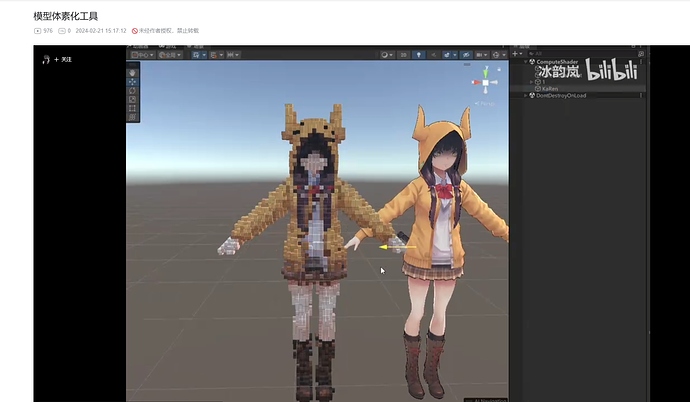Open Gizmos dropdown menu
Image resolution: width=690 pixels, height=402 pixels.
tap(499, 55)
